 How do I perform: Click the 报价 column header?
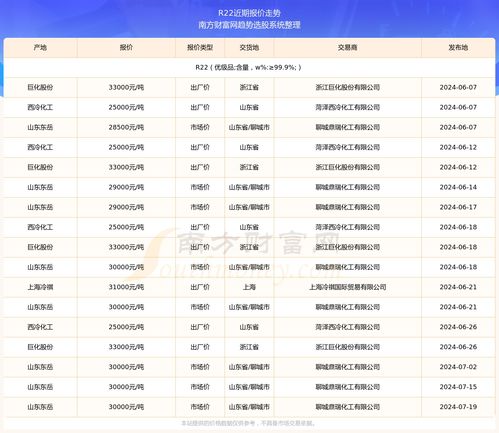coord(126,48)
